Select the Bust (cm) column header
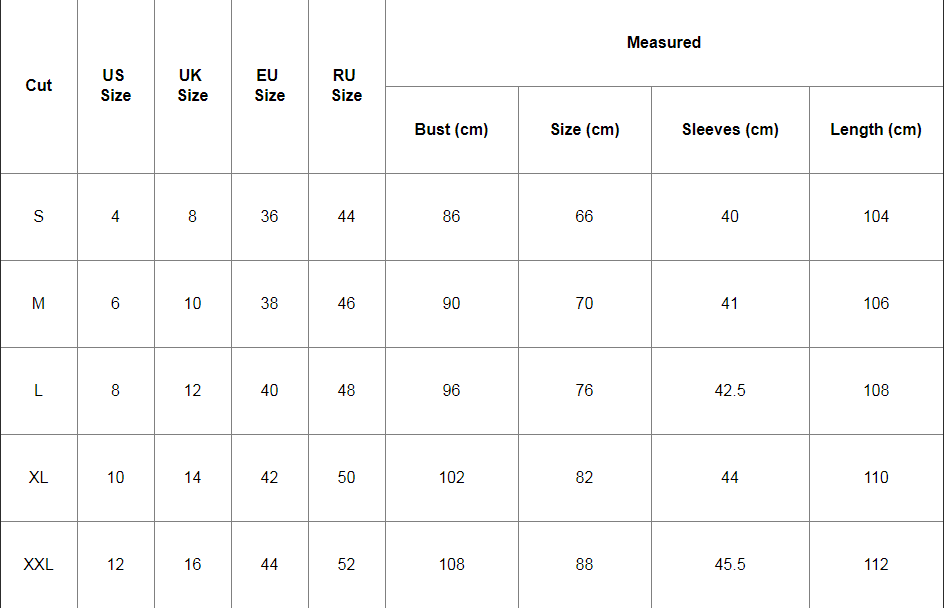944x608 pixels. 451,130
